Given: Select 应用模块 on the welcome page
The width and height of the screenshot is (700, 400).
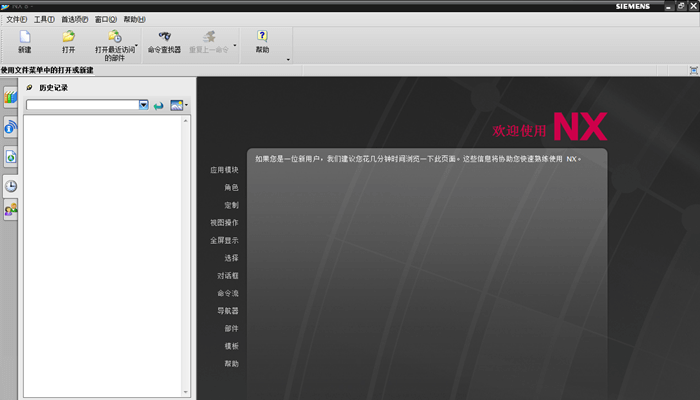Looking at the screenshot, I should tap(224, 170).
